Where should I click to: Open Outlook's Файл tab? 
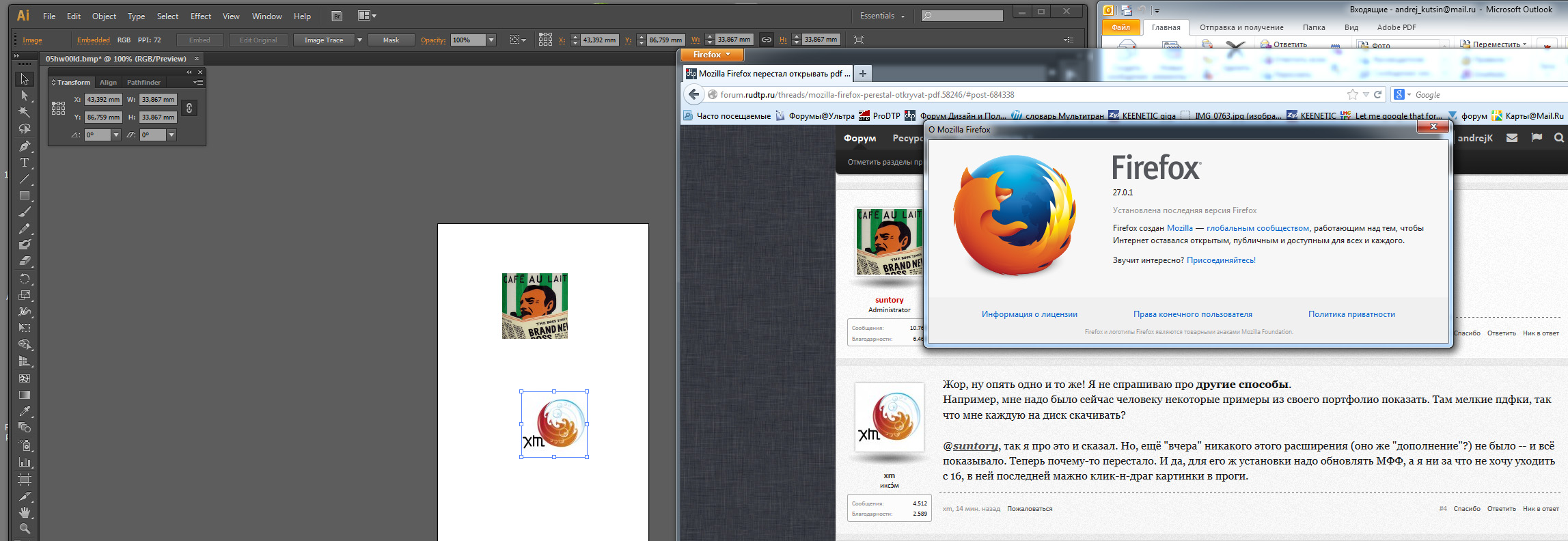point(1120,27)
